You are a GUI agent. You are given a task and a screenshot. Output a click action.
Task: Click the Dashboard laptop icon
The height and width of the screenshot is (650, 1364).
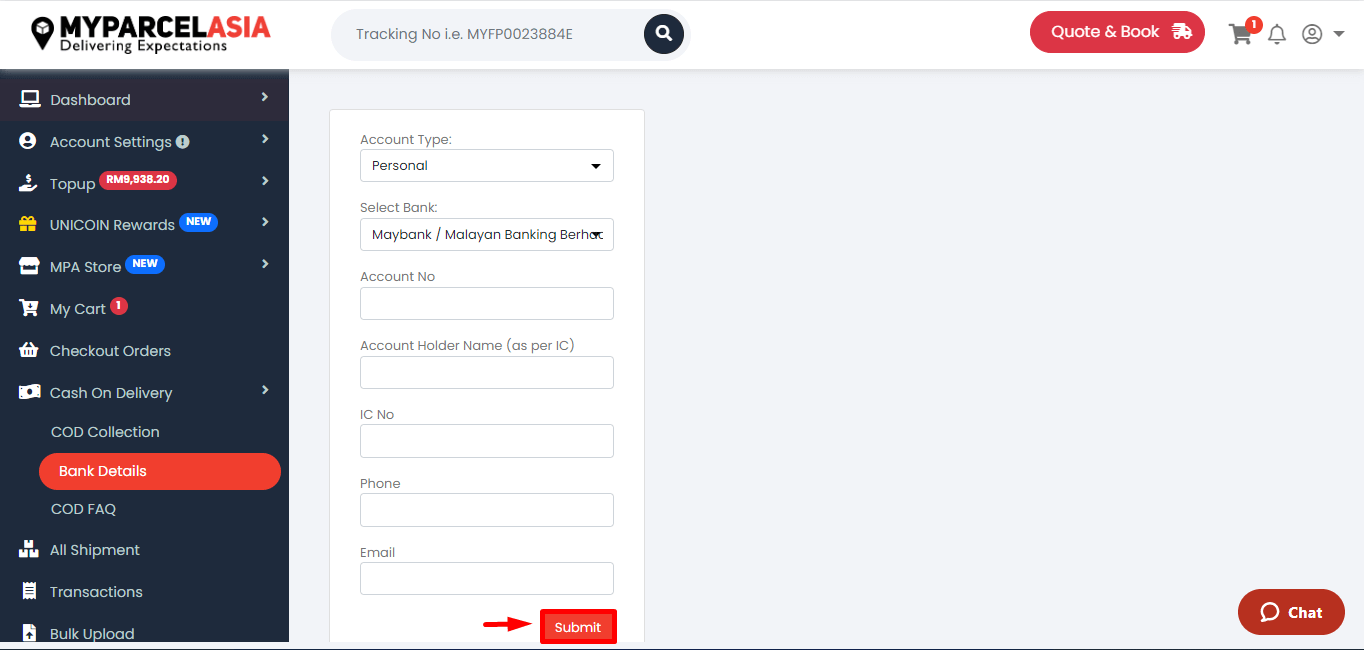pyautogui.click(x=29, y=99)
